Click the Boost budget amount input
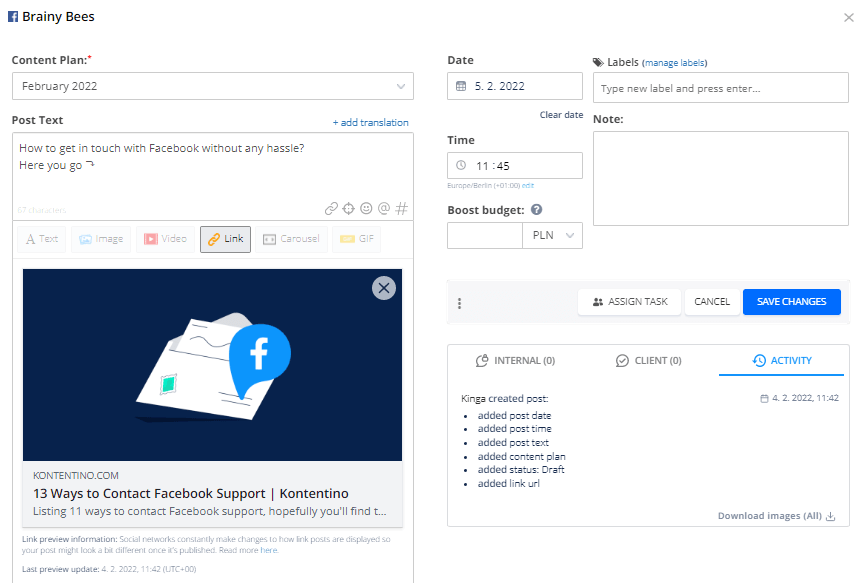 tap(485, 235)
